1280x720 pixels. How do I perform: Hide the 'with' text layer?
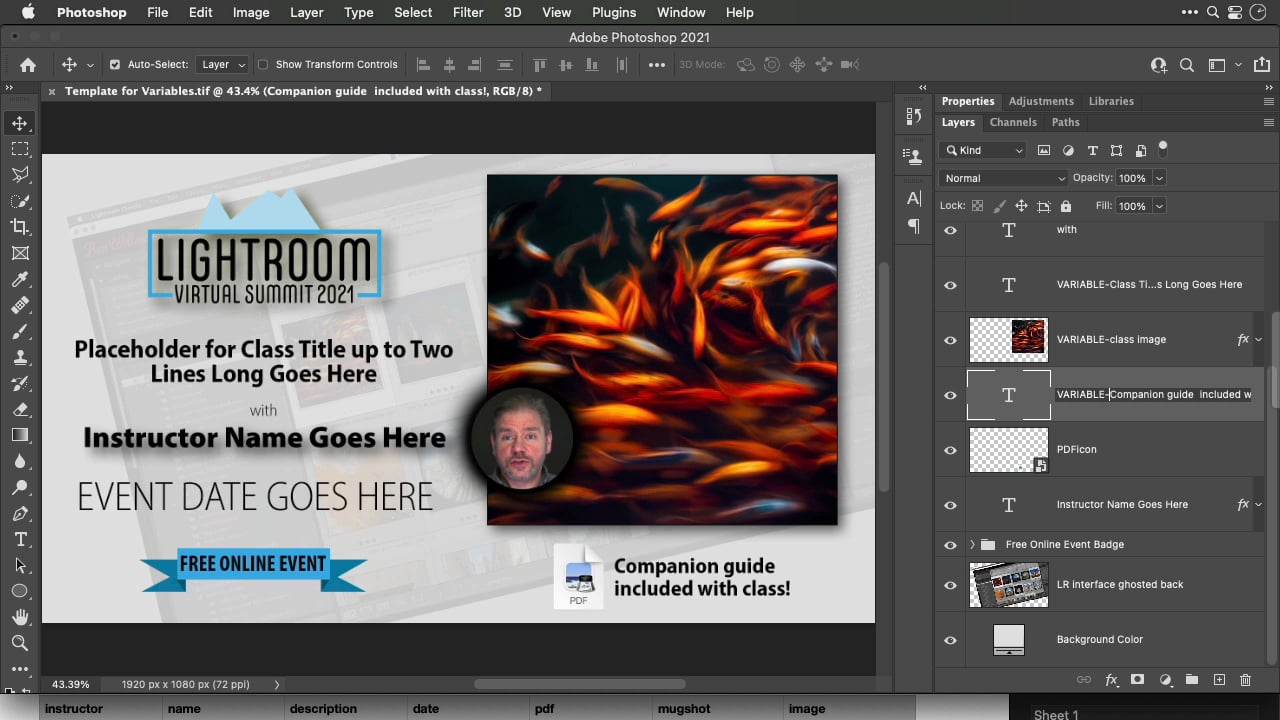(950, 230)
